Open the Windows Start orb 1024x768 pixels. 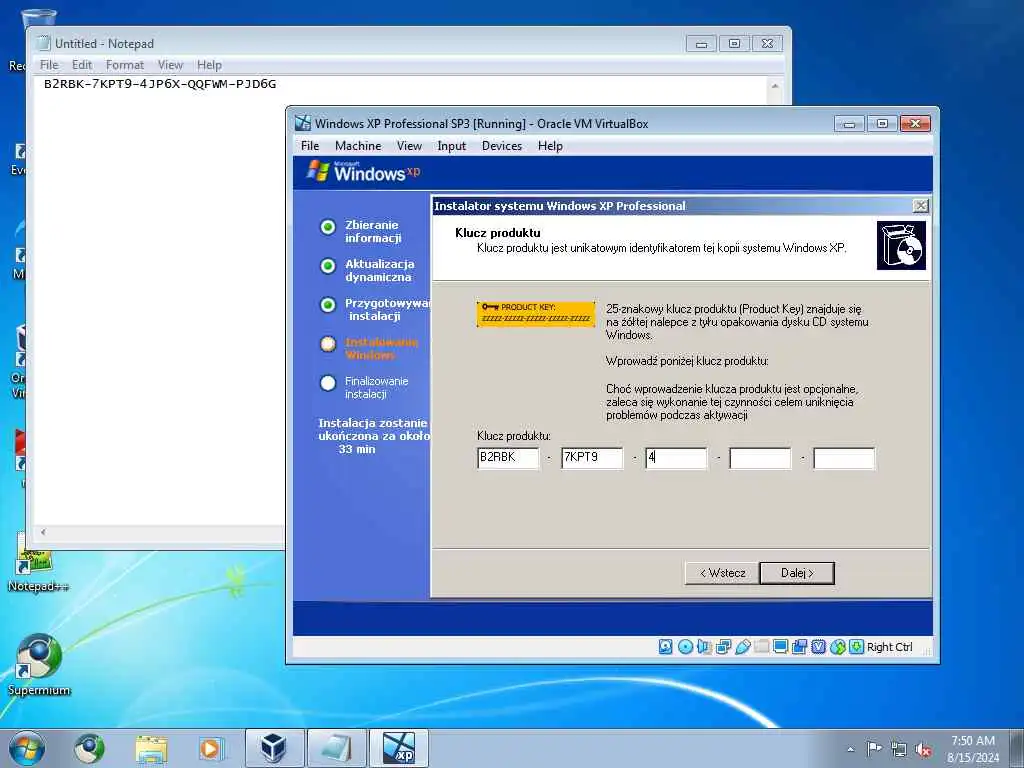[x=27, y=748]
